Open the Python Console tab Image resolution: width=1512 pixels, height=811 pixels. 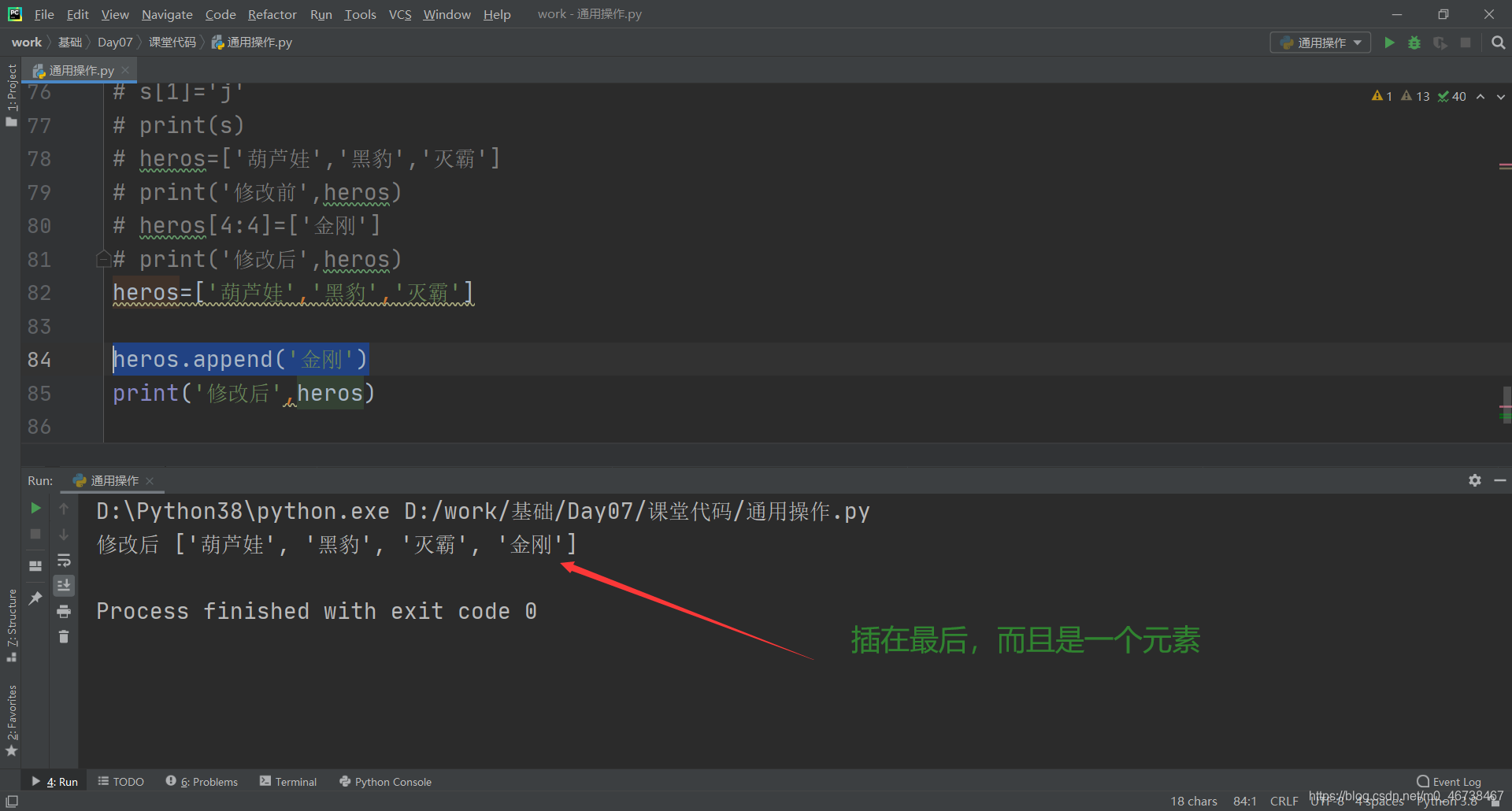(385, 782)
